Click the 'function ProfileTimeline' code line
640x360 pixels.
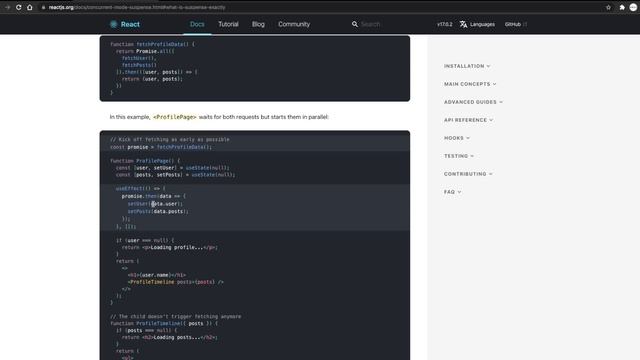164,323
